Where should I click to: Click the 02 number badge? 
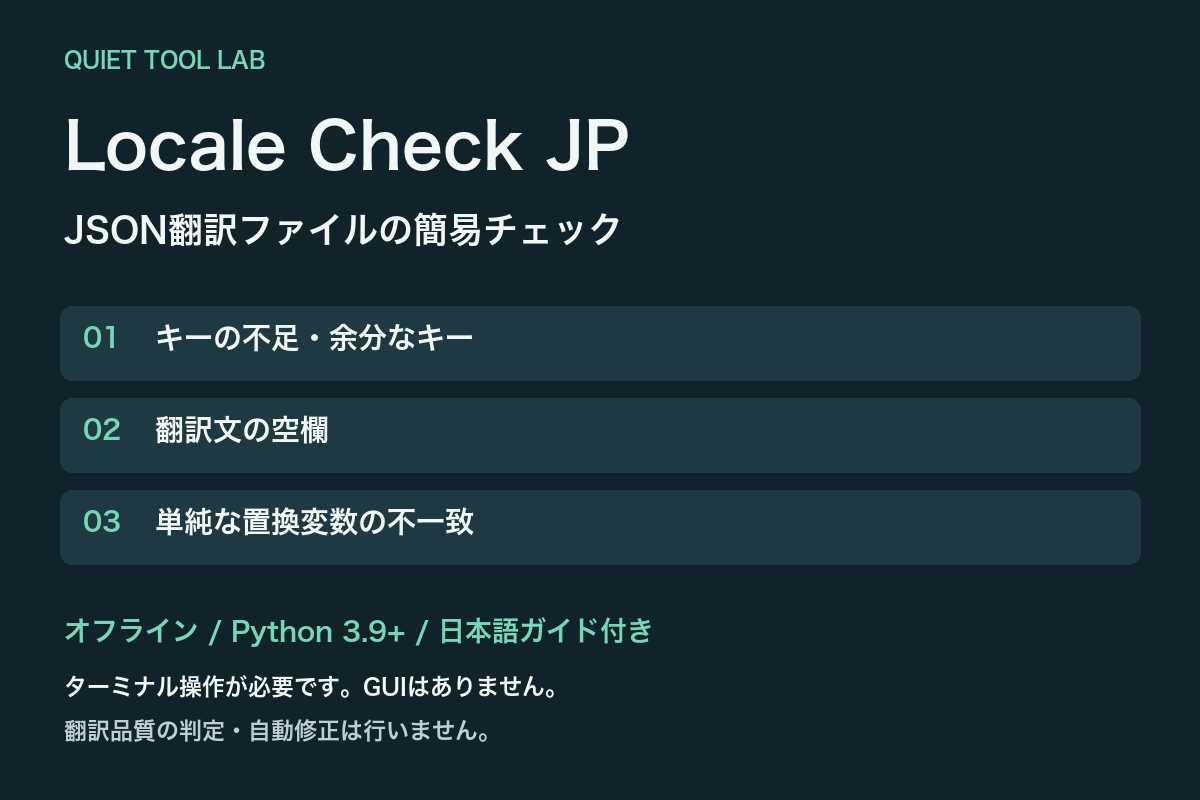click(102, 430)
